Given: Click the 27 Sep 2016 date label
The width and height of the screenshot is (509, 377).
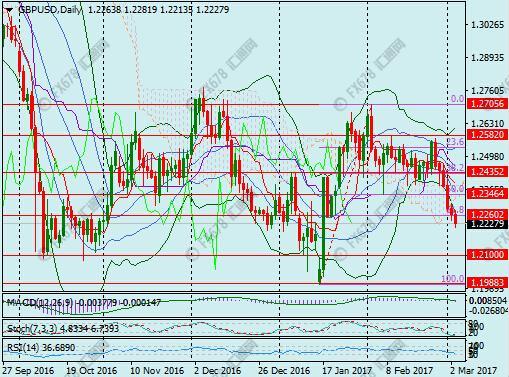Looking at the screenshot, I should pyautogui.click(x=28, y=370).
